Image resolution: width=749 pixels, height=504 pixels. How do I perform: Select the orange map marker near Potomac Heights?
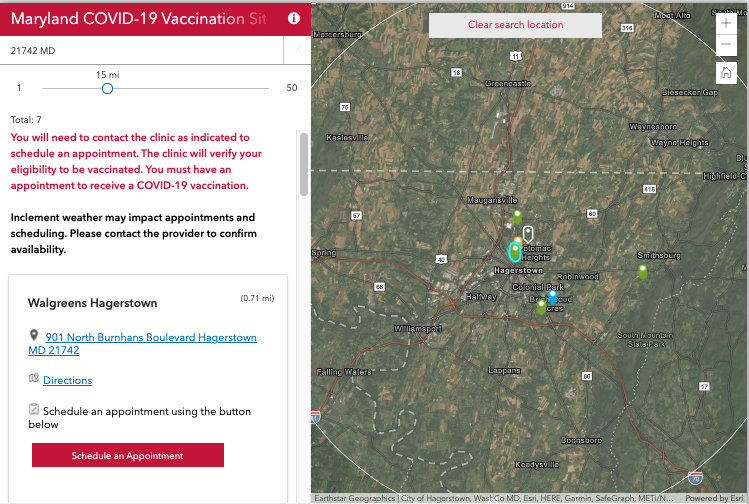click(x=518, y=240)
